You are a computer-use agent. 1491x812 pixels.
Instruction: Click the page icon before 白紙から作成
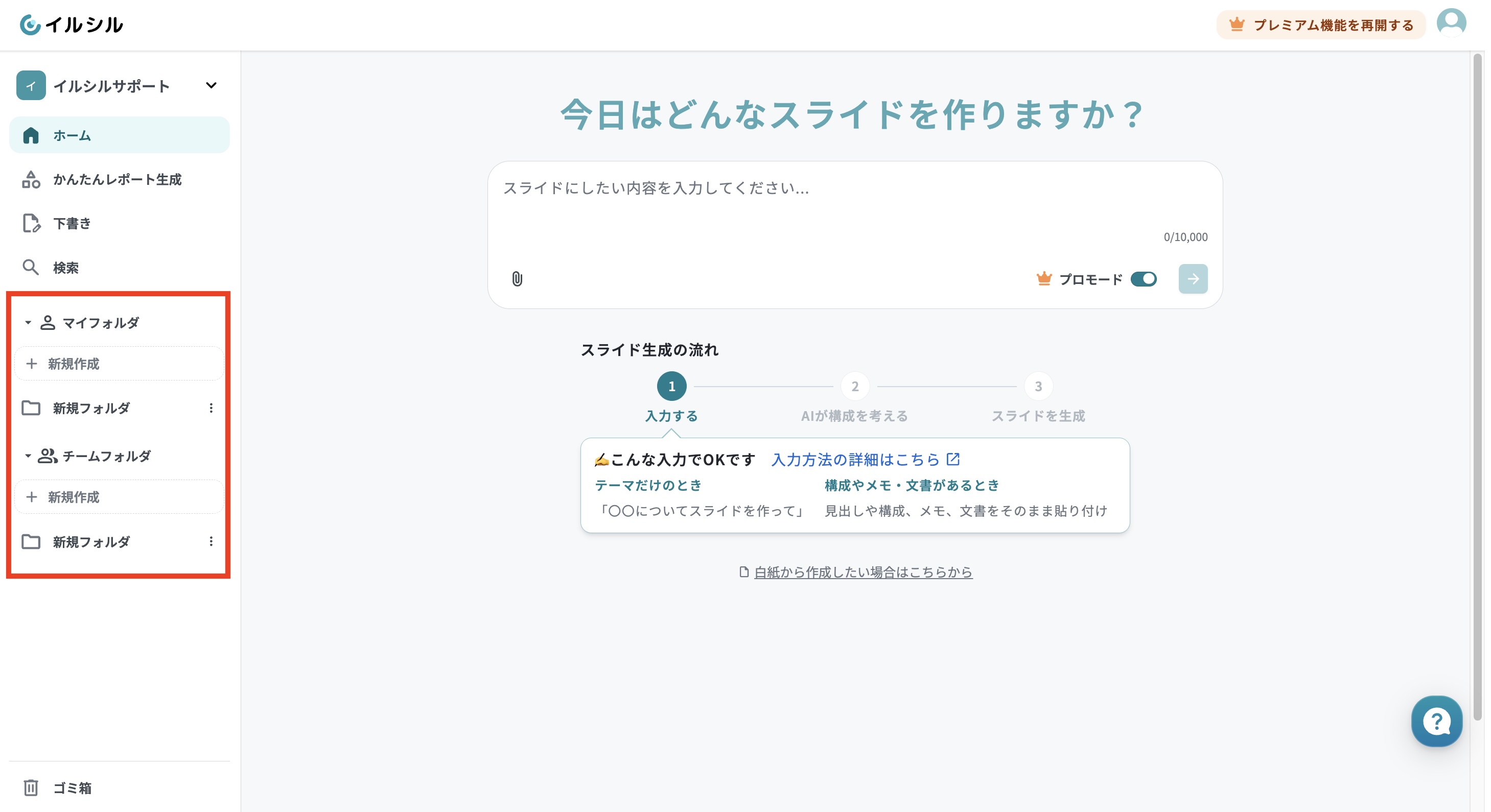(x=744, y=572)
